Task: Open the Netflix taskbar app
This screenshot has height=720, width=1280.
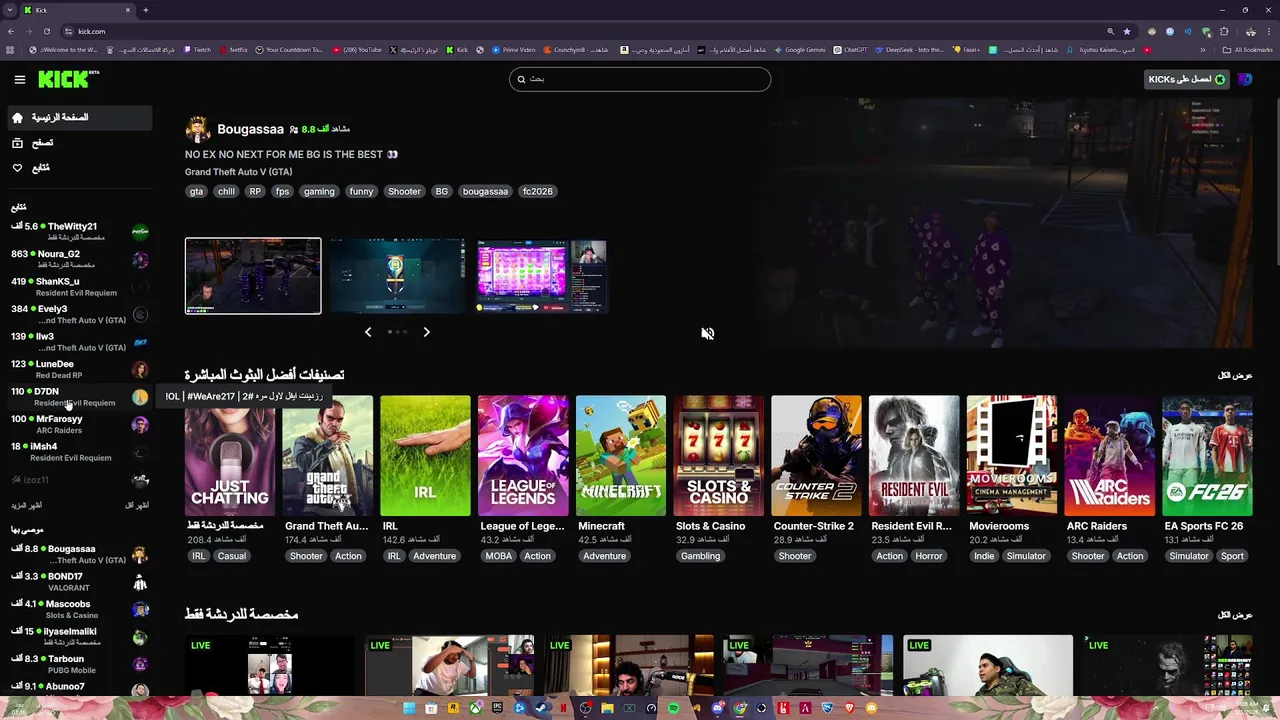Action: click(x=563, y=708)
